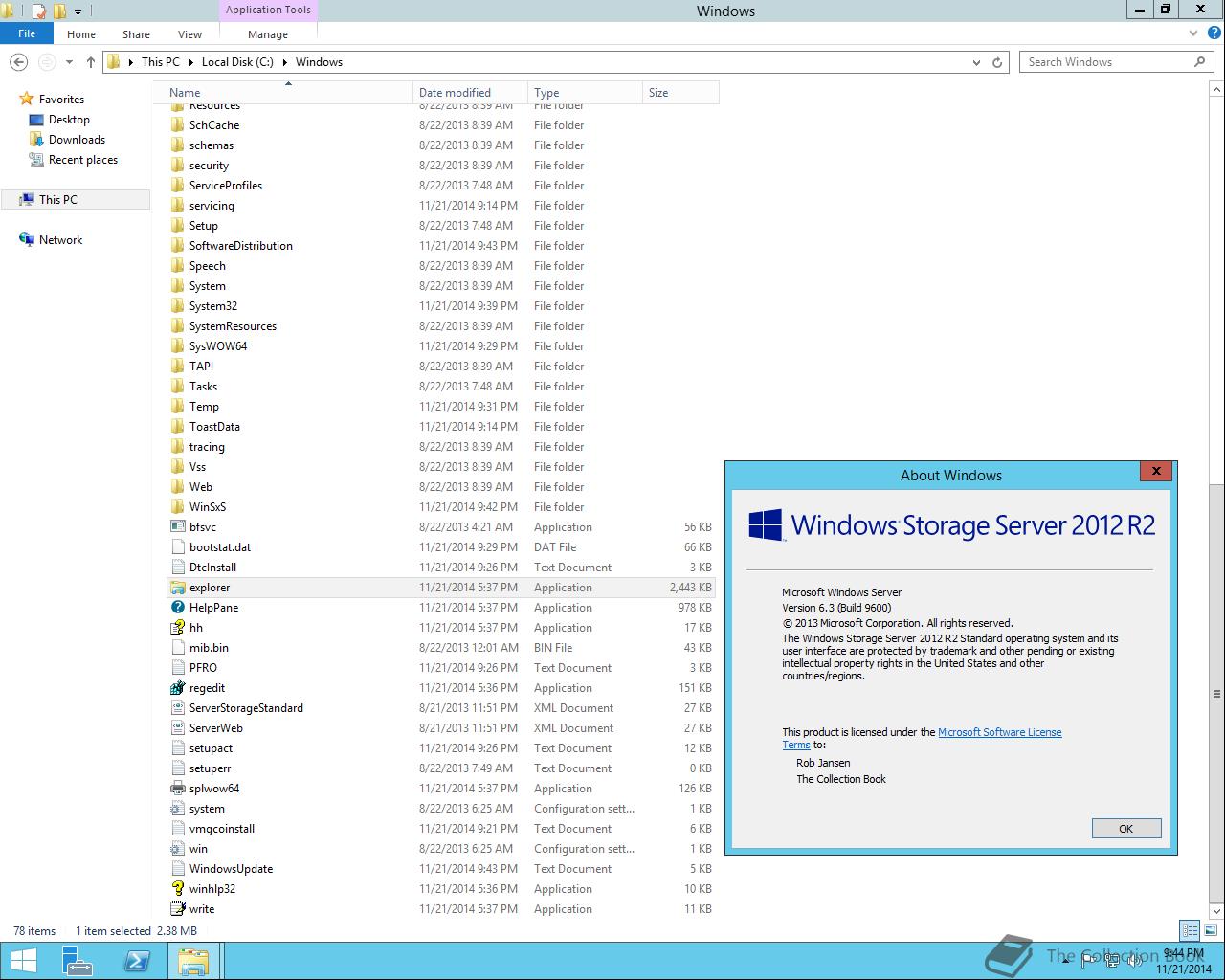Select the splwow64 printer application icon
Viewport: 1225px width, 980px height.
(177, 789)
